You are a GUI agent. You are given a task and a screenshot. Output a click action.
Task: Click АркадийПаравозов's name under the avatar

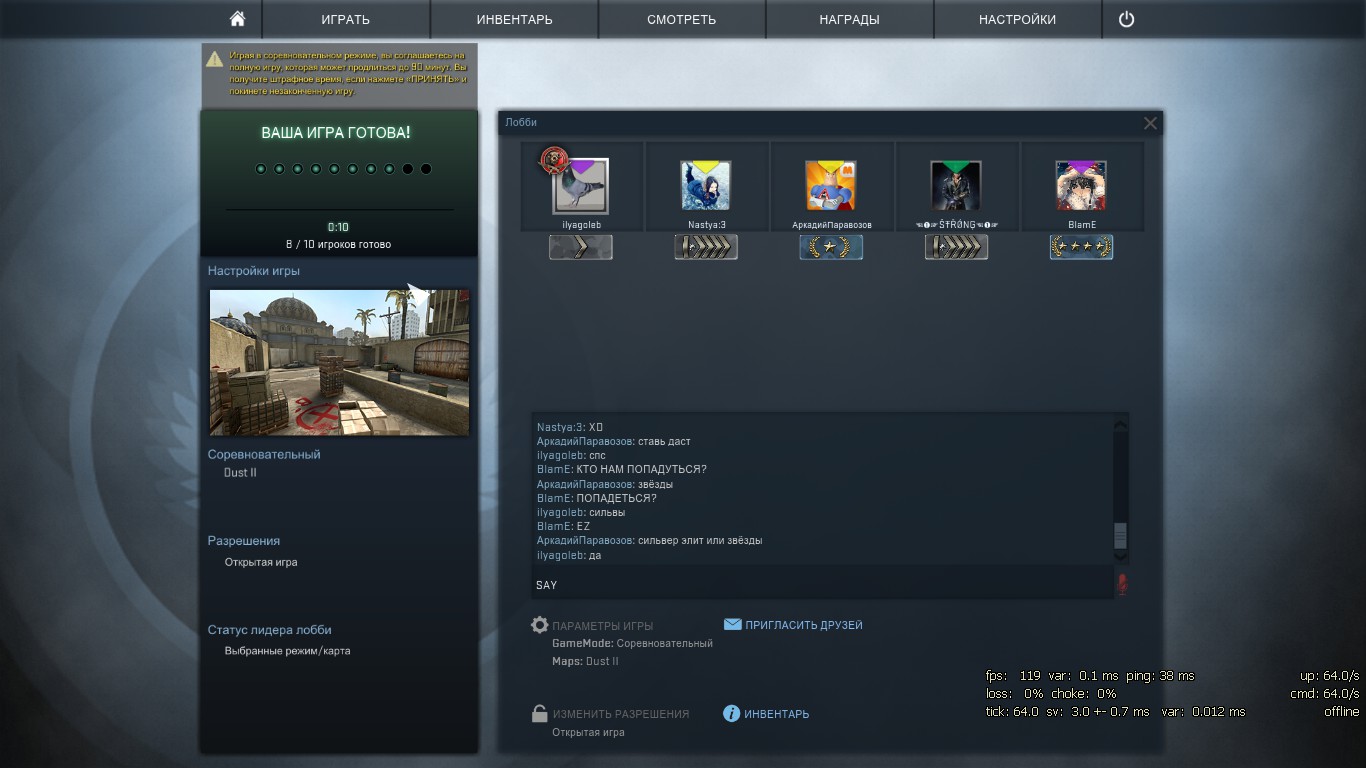pyautogui.click(x=831, y=225)
